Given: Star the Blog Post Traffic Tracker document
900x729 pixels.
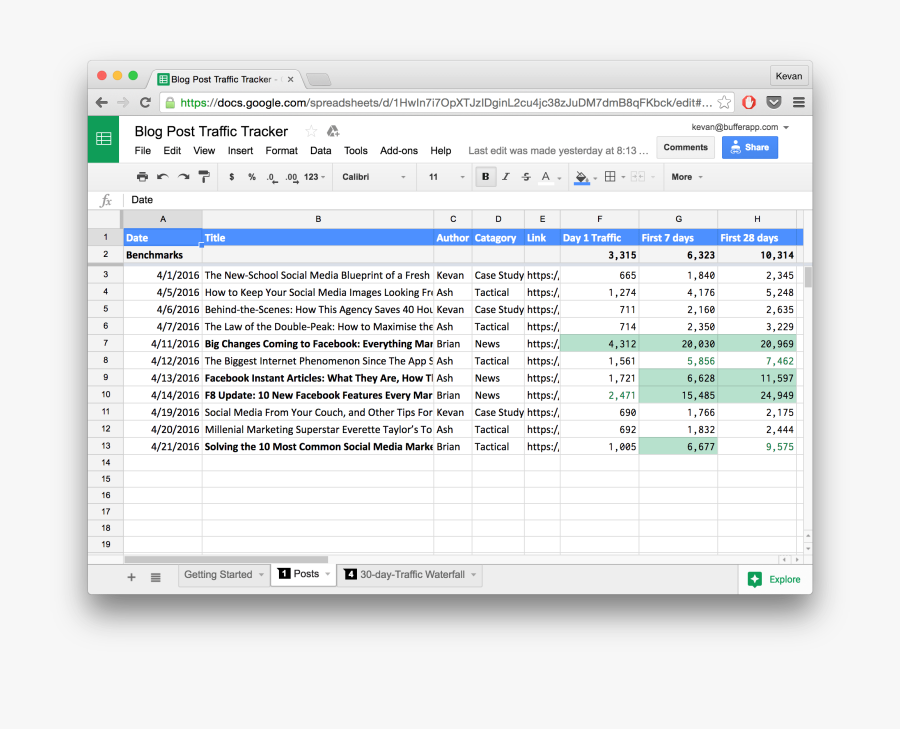Looking at the screenshot, I should (x=311, y=131).
